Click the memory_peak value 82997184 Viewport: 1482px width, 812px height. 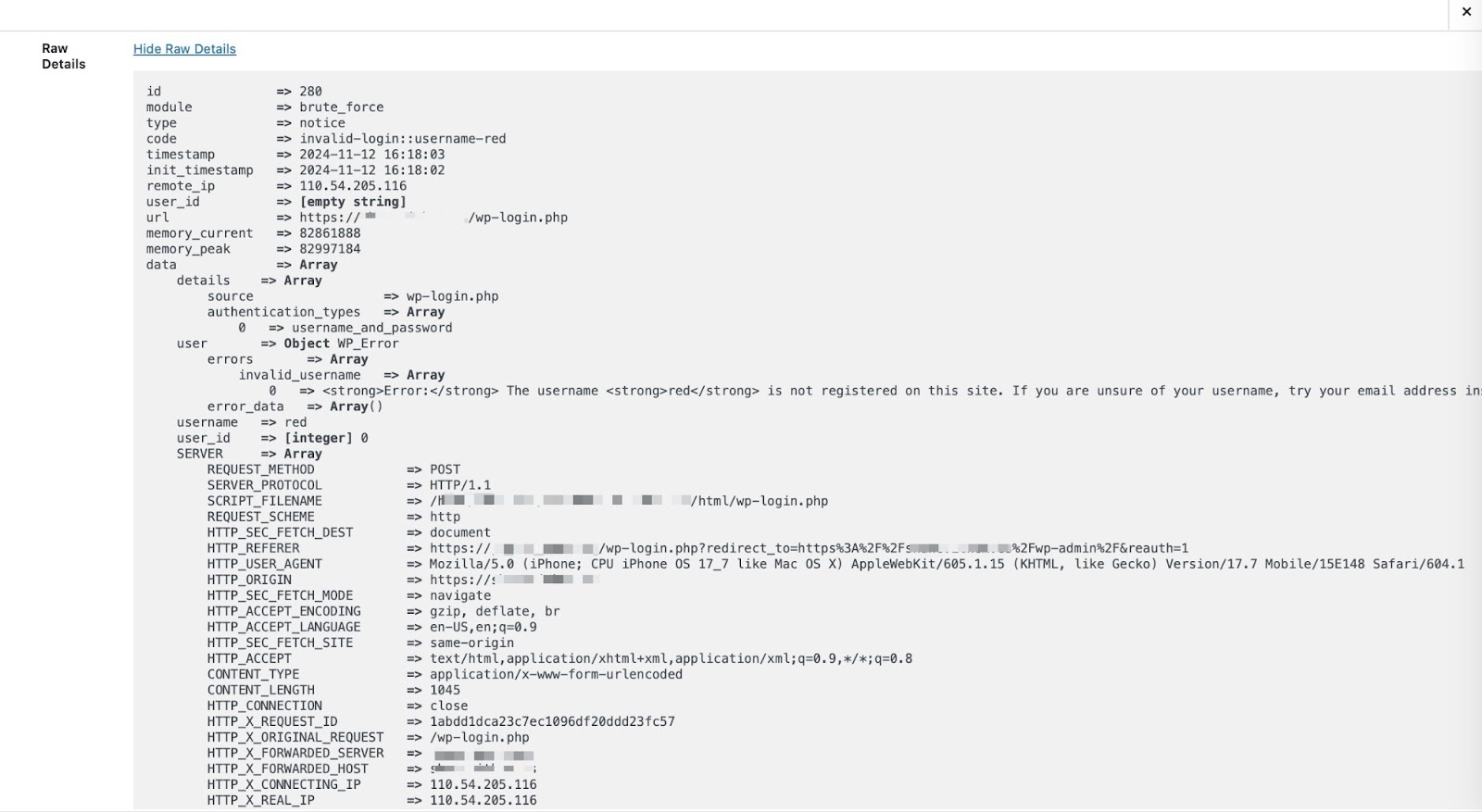[x=330, y=249]
